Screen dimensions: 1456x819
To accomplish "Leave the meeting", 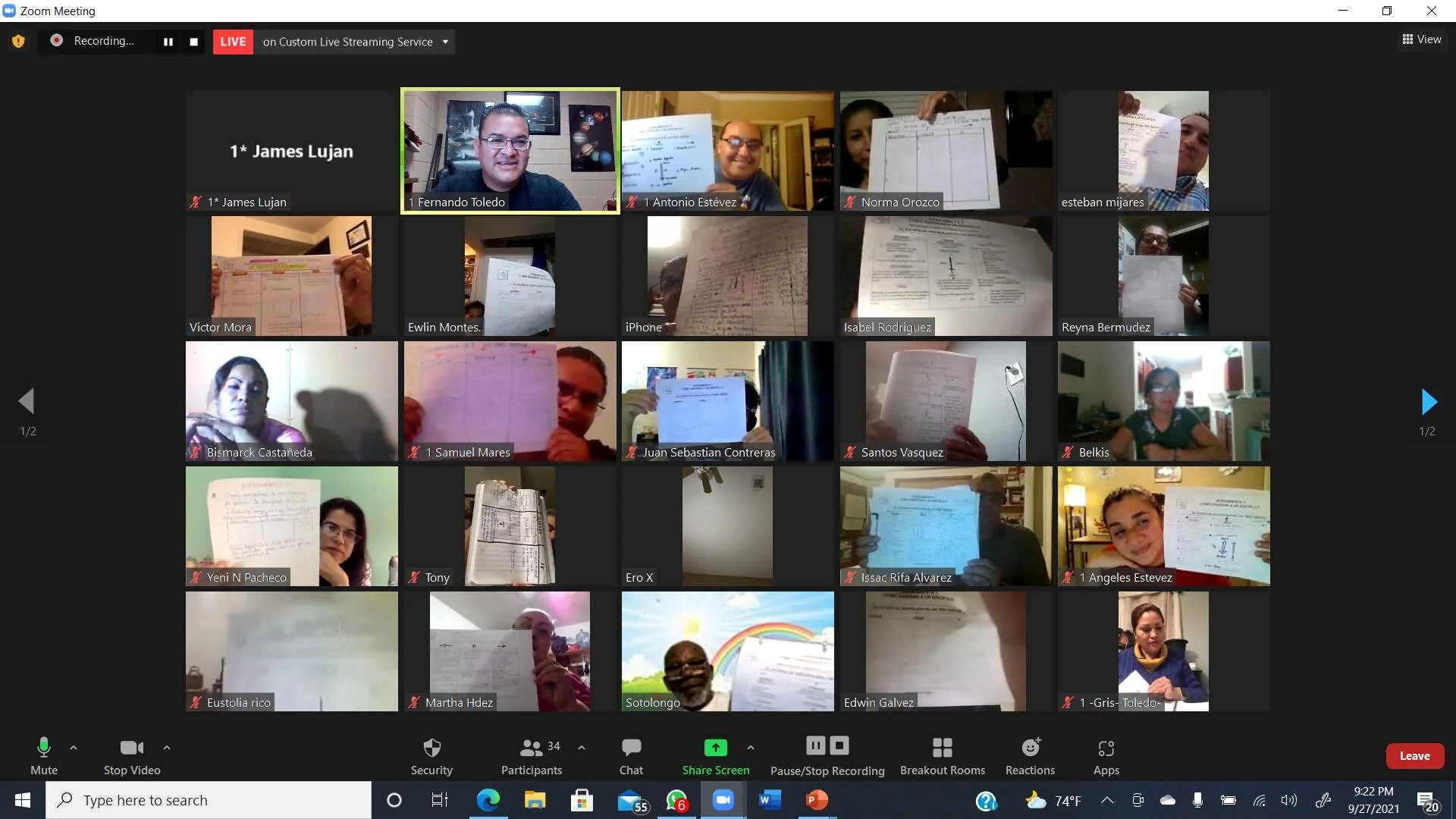I will (1414, 755).
